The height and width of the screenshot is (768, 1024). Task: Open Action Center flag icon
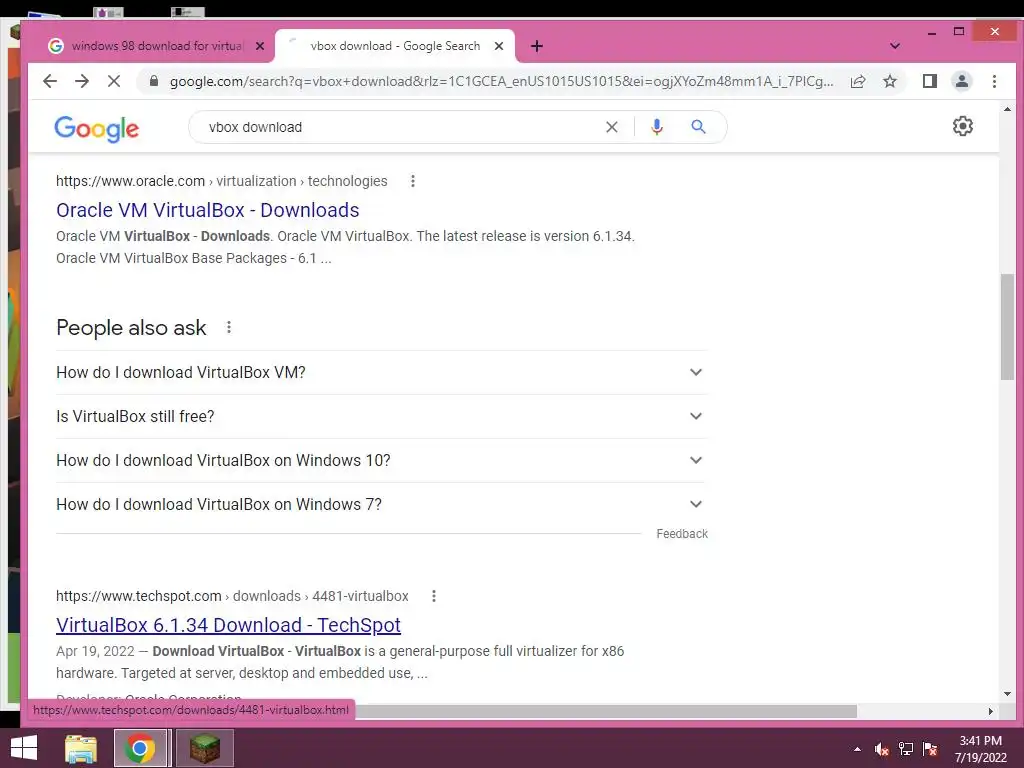930,749
